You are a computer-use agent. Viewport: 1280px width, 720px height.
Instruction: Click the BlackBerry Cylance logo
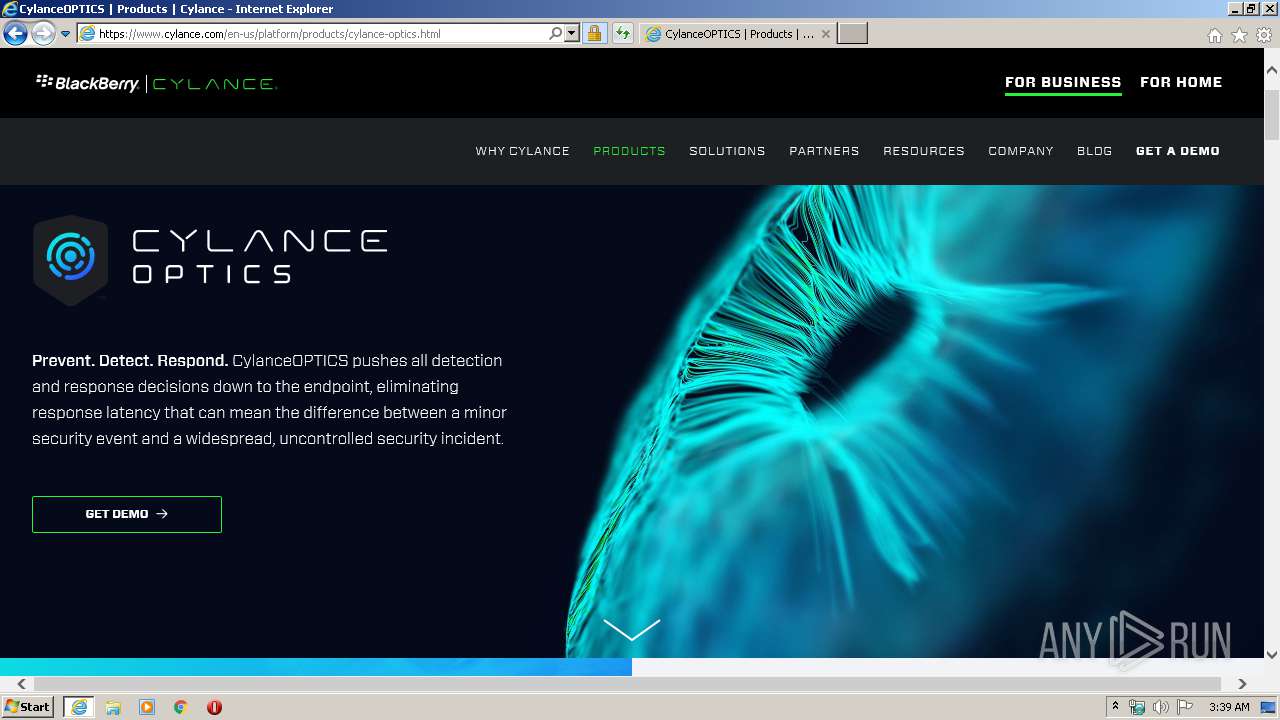coord(156,83)
